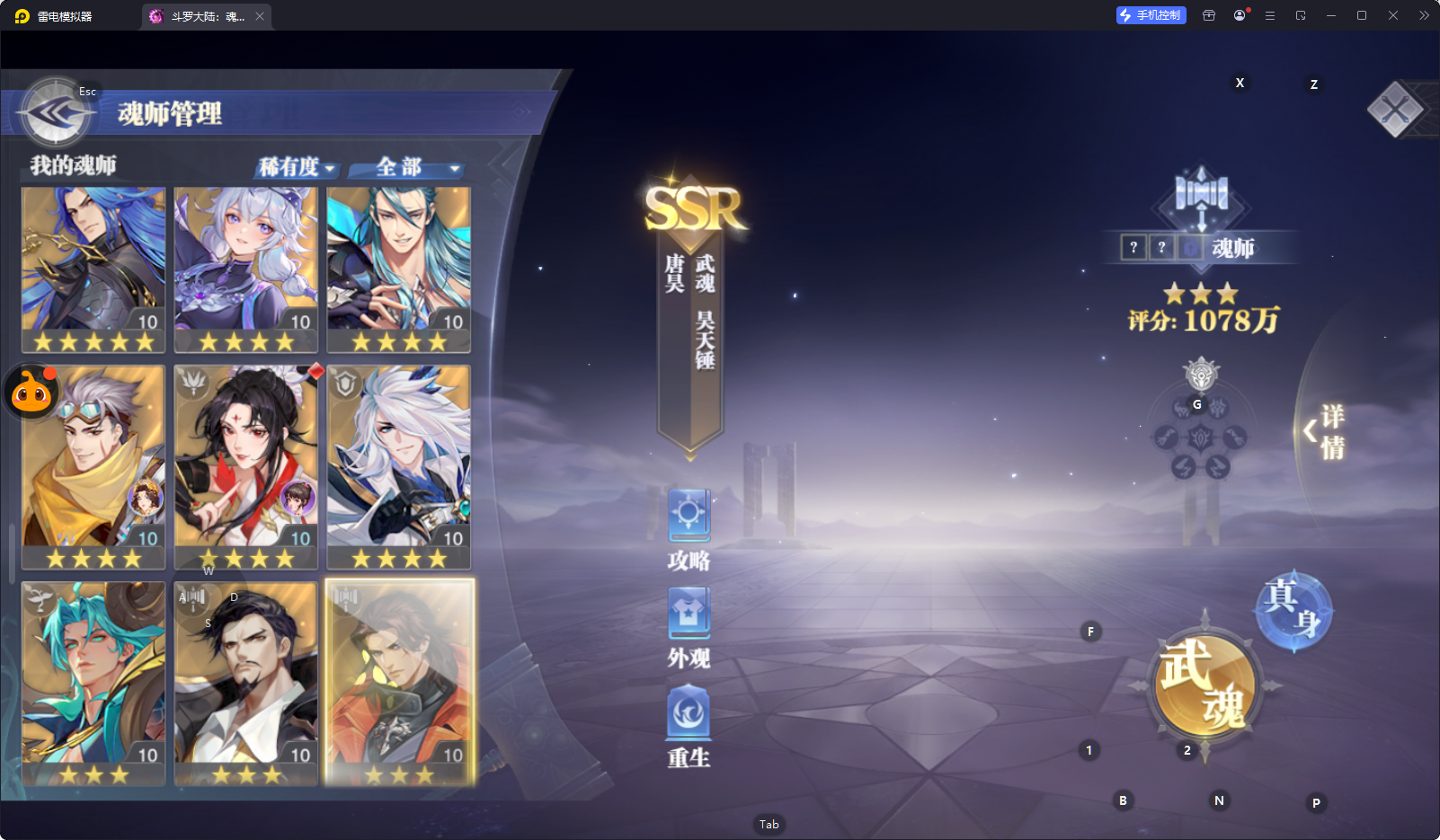Image resolution: width=1440 pixels, height=840 pixels.
Task: Tap the first question mark slot
Action: point(1133,247)
